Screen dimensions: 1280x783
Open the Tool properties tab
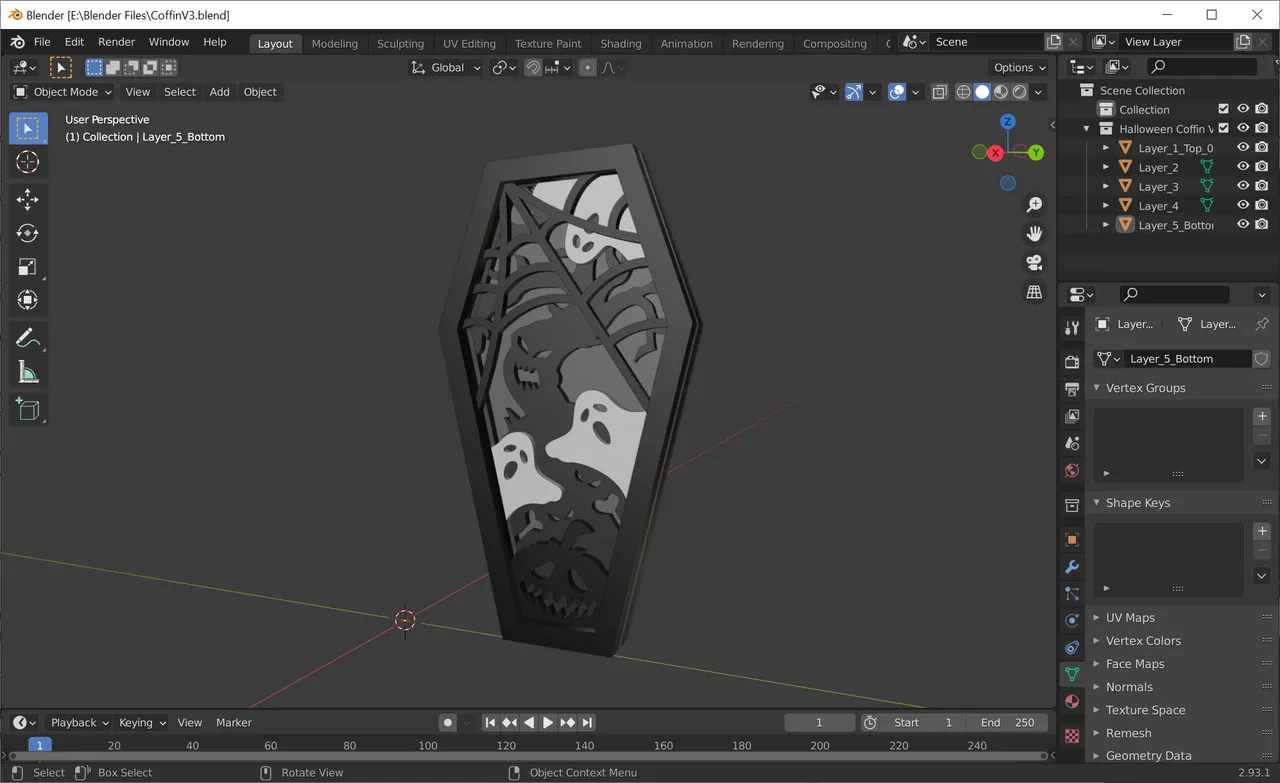click(1072, 328)
